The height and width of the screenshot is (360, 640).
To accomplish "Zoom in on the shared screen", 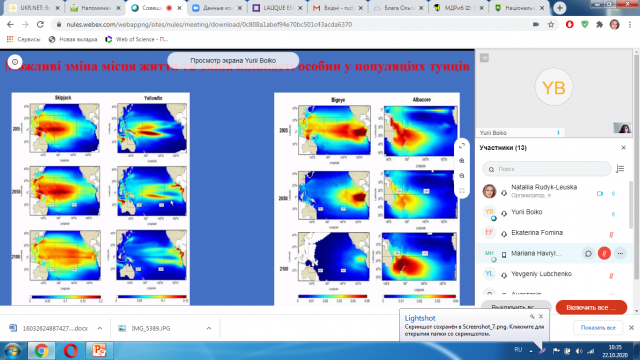I will tap(462, 161).
